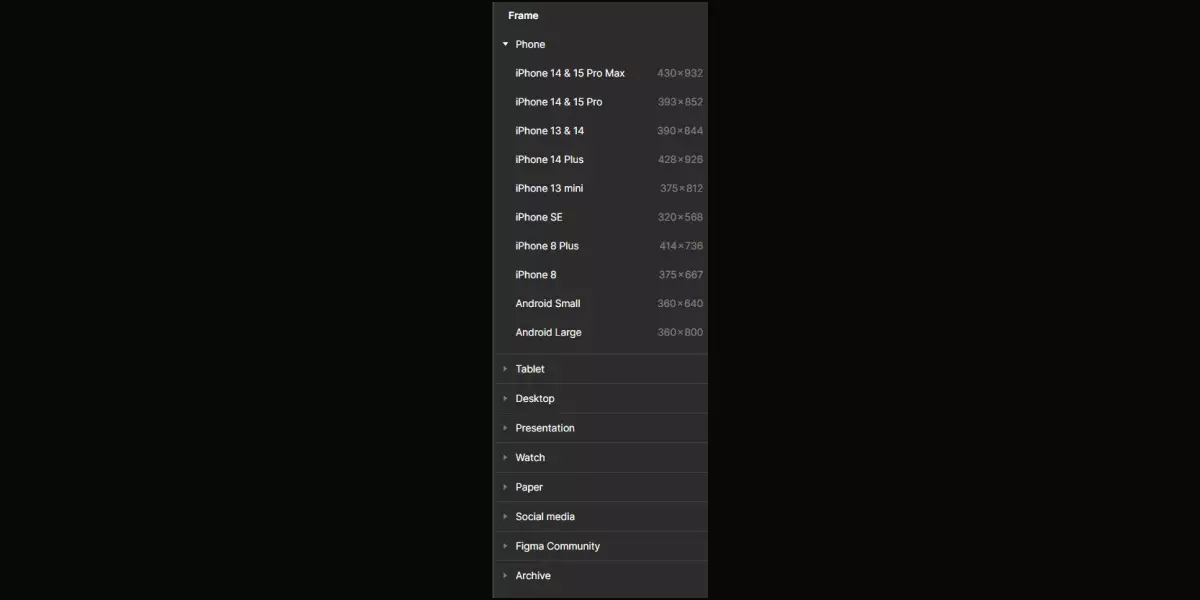Screen dimensions: 1200x600
Task: Expand the Figma Community section
Action: (x=505, y=546)
